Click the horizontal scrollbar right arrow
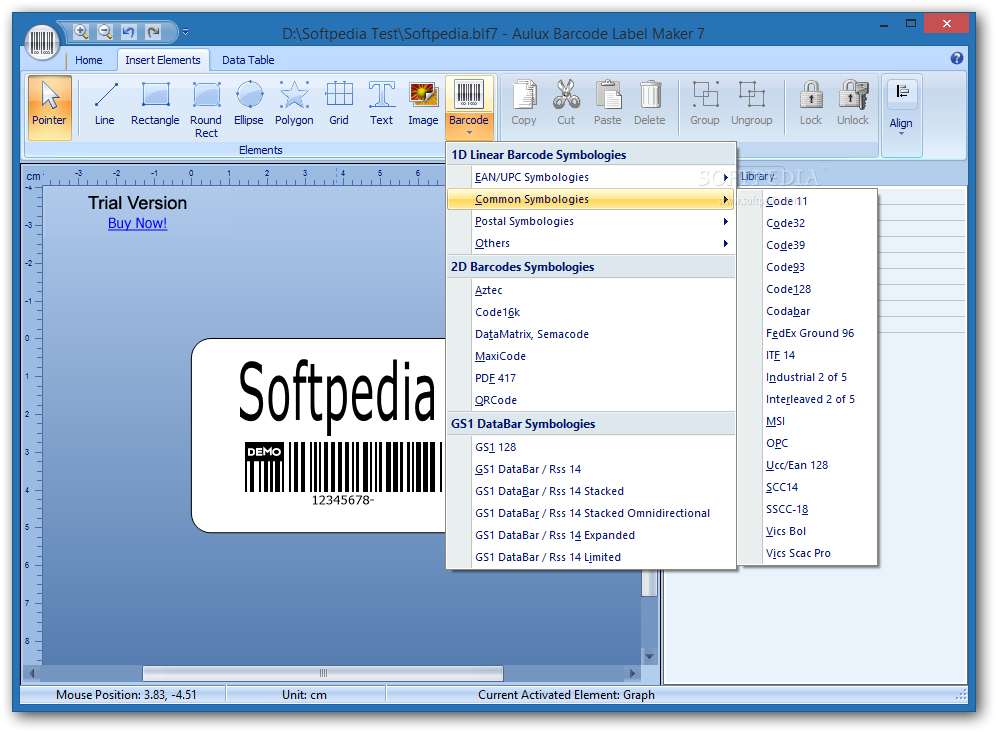This screenshot has height=732, width=996. coord(632,673)
